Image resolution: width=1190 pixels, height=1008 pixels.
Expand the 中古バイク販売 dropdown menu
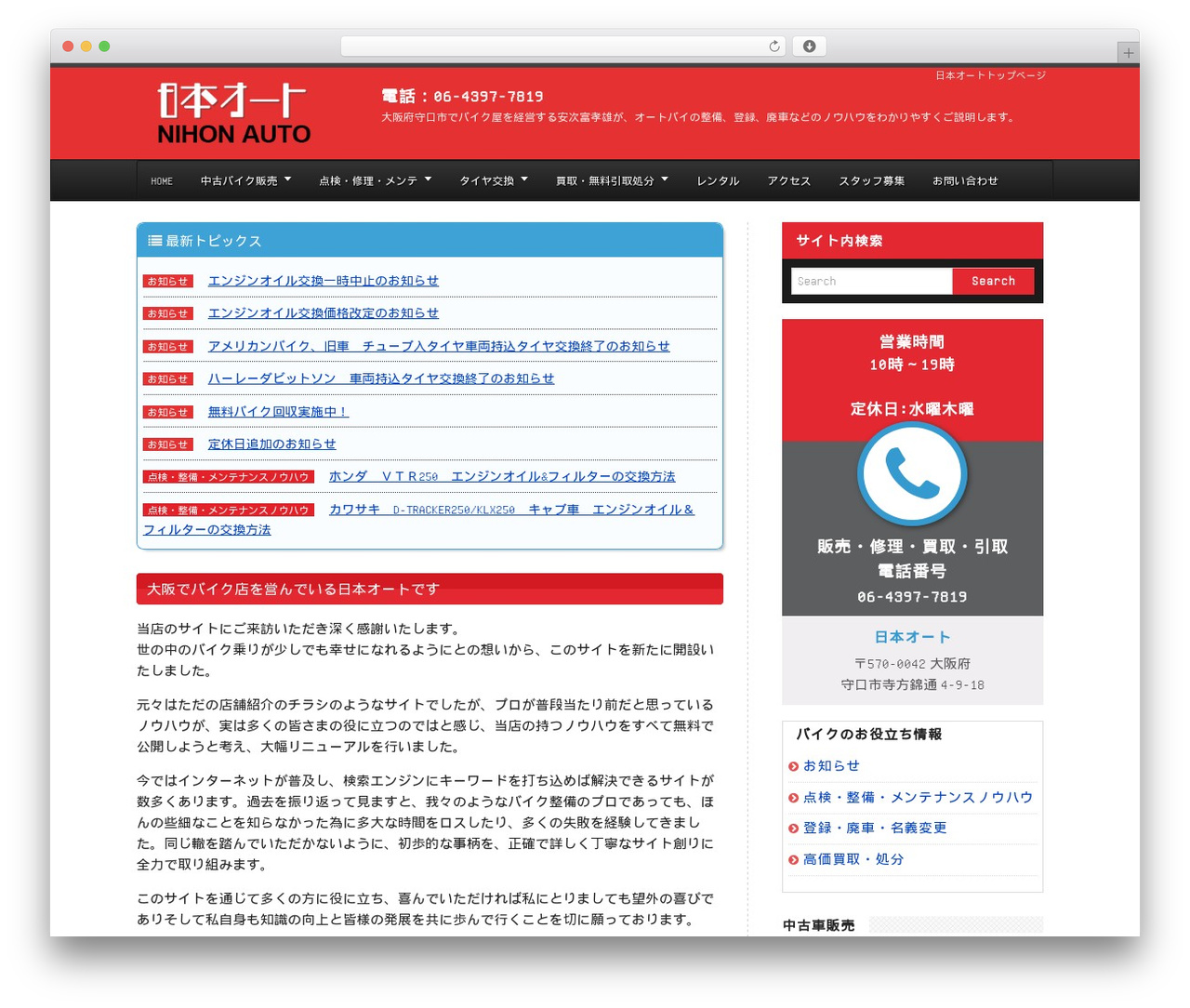point(245,180)
